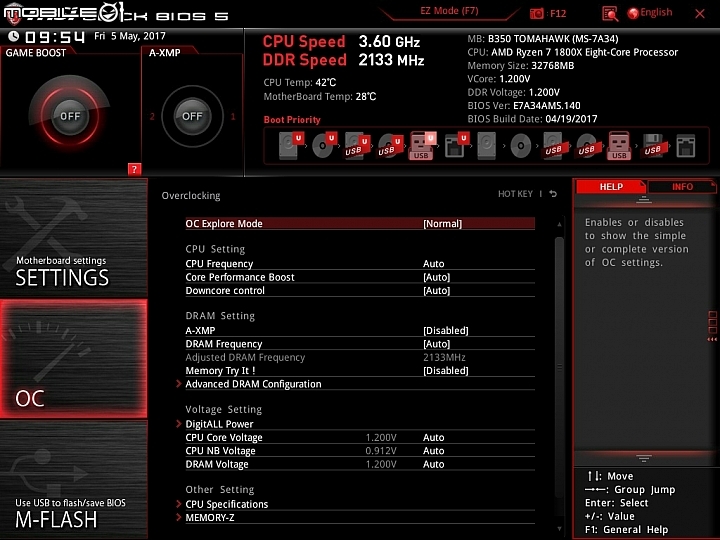Collapse help panel using top handle
The height and width of the screenshot is (540, 720).
(x=644, y=199)
